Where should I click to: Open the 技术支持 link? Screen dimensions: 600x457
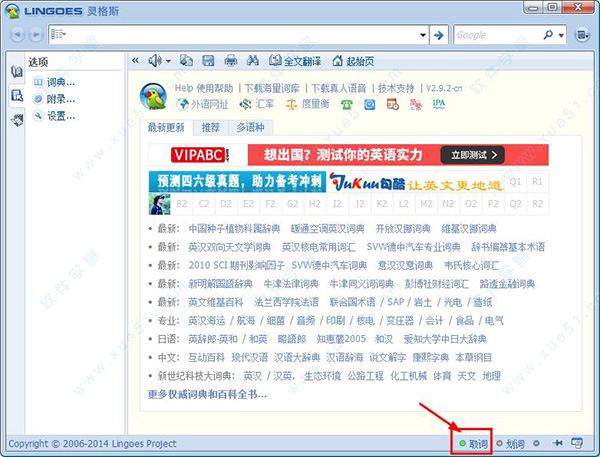coord(396,88)
